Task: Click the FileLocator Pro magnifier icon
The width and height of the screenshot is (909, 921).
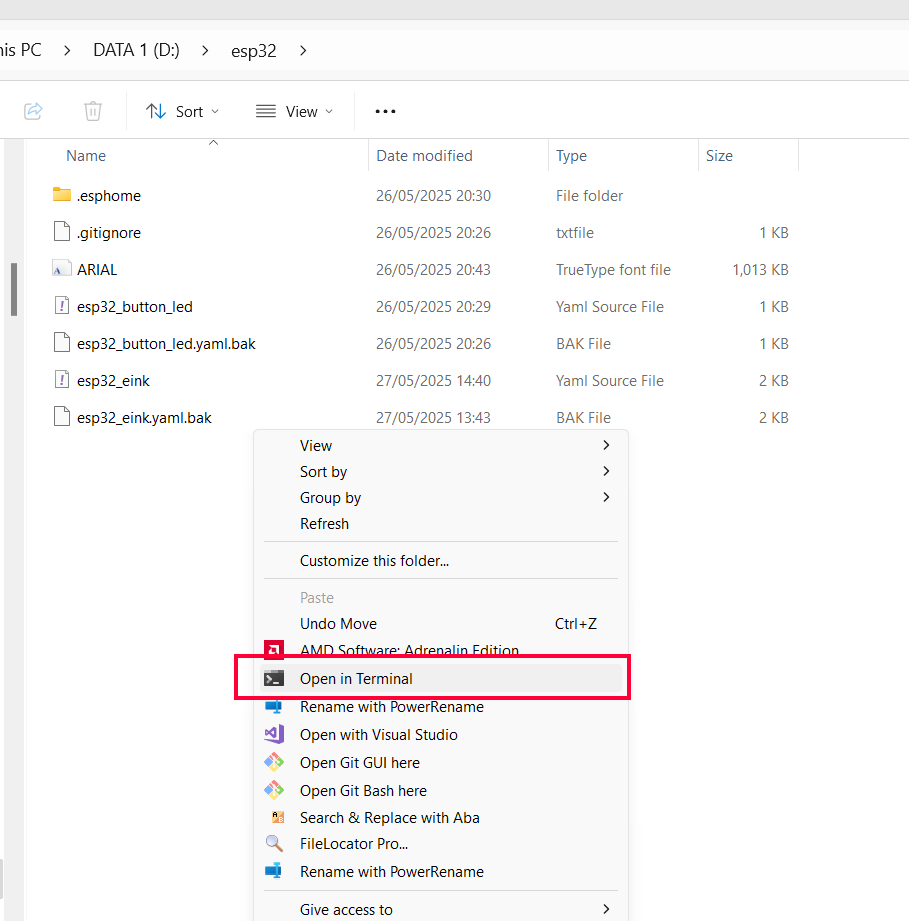Action: pos(274,843)
